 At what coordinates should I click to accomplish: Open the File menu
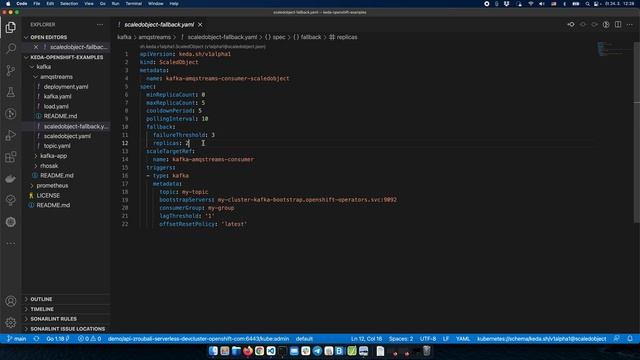click(37, 4)
